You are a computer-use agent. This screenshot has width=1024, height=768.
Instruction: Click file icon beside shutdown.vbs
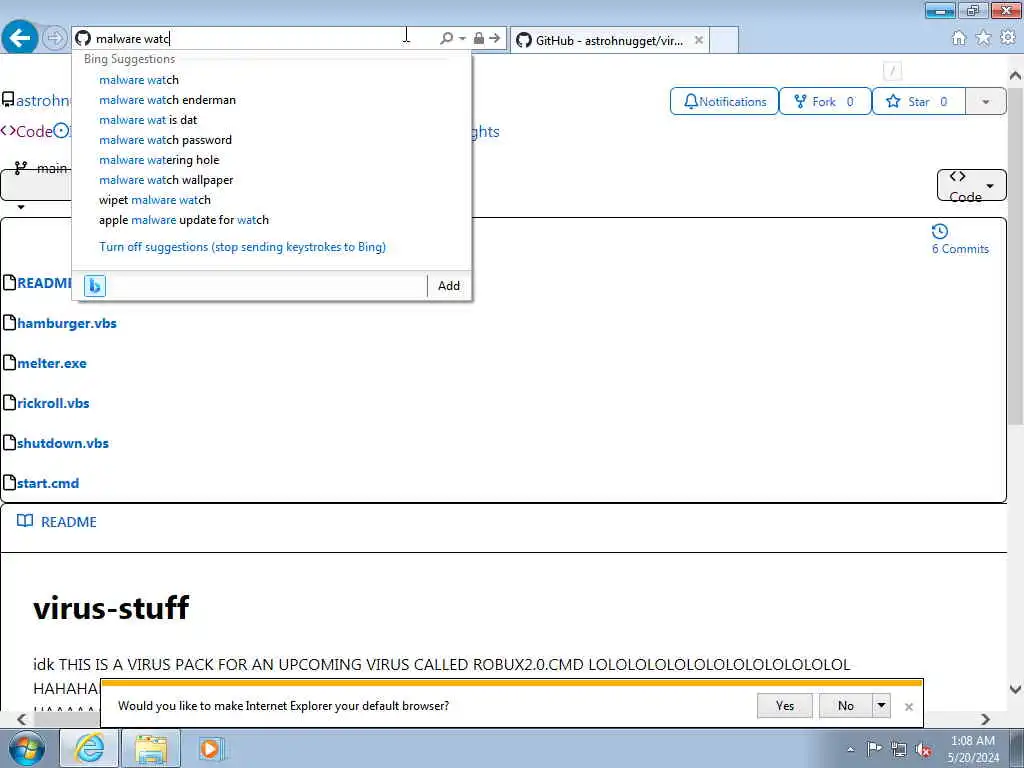pyautogui.click(x=9, y=442)
